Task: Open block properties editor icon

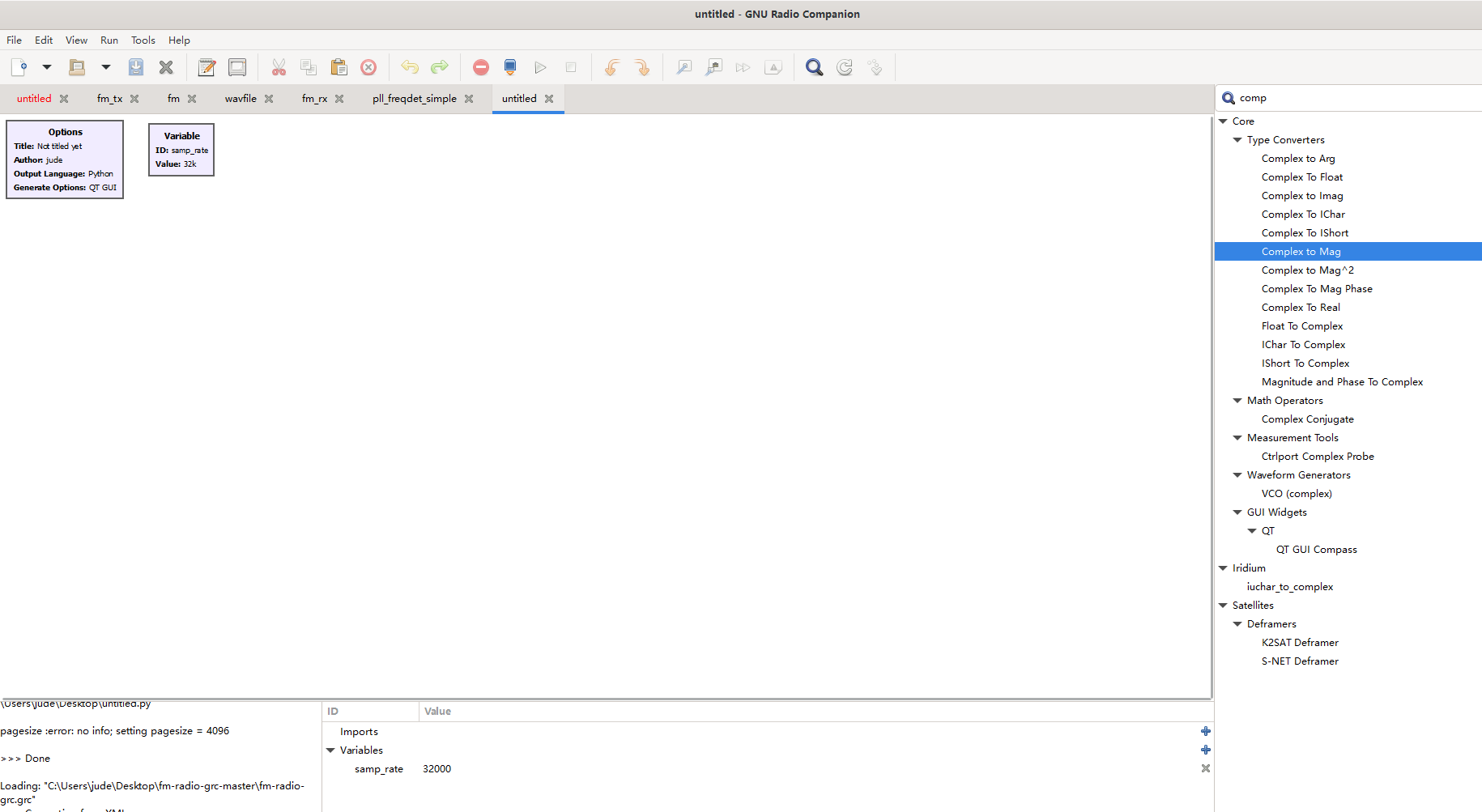Action: coord(207,67)
